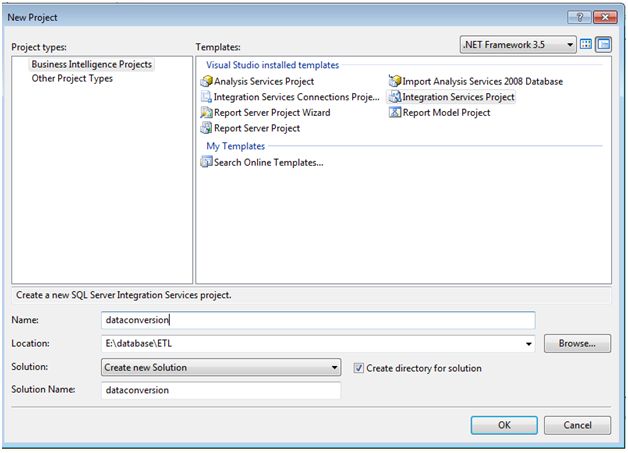Click the Search Online Templates icon
The image size is (628, 453).
click(206, 162)
